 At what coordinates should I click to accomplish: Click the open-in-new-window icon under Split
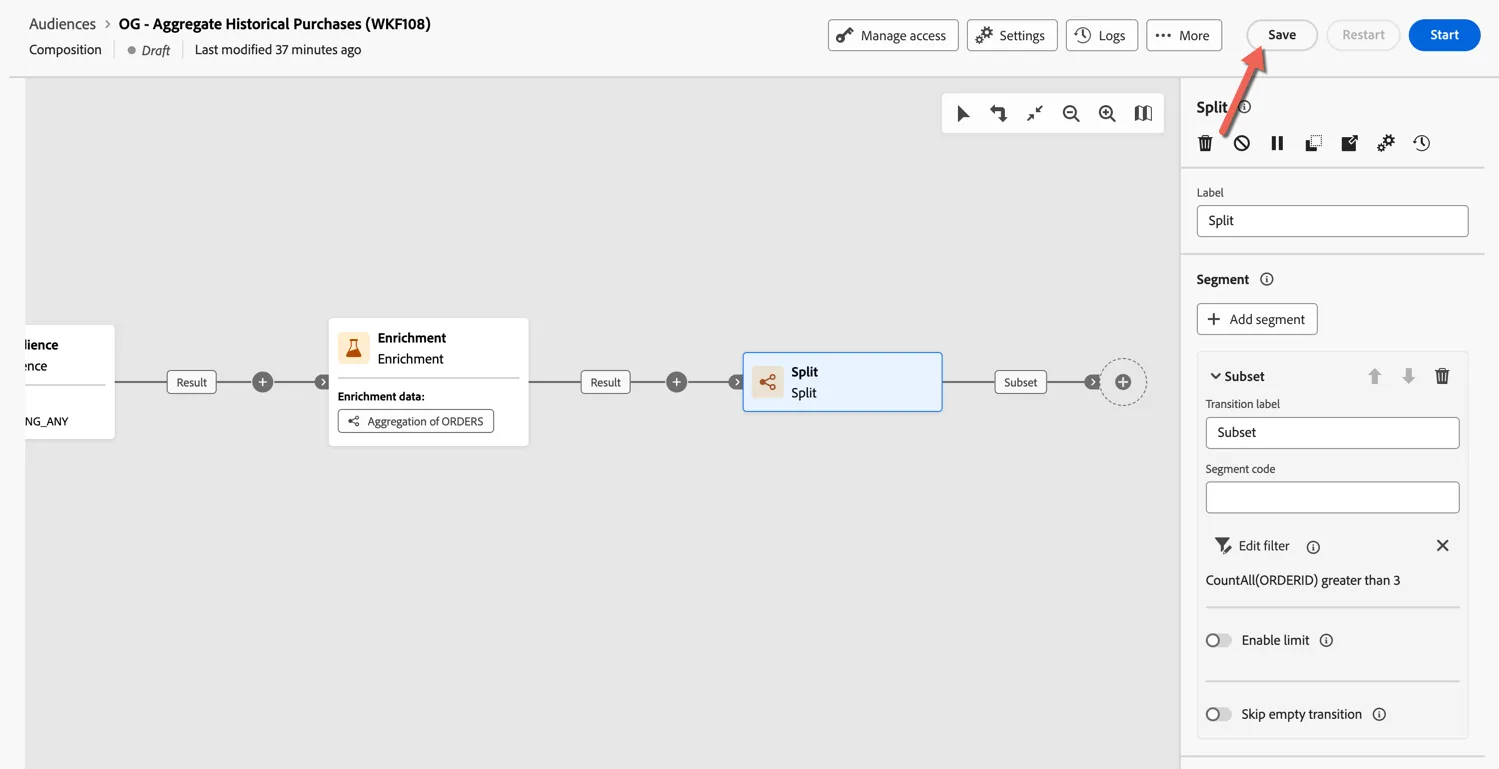1349,143
